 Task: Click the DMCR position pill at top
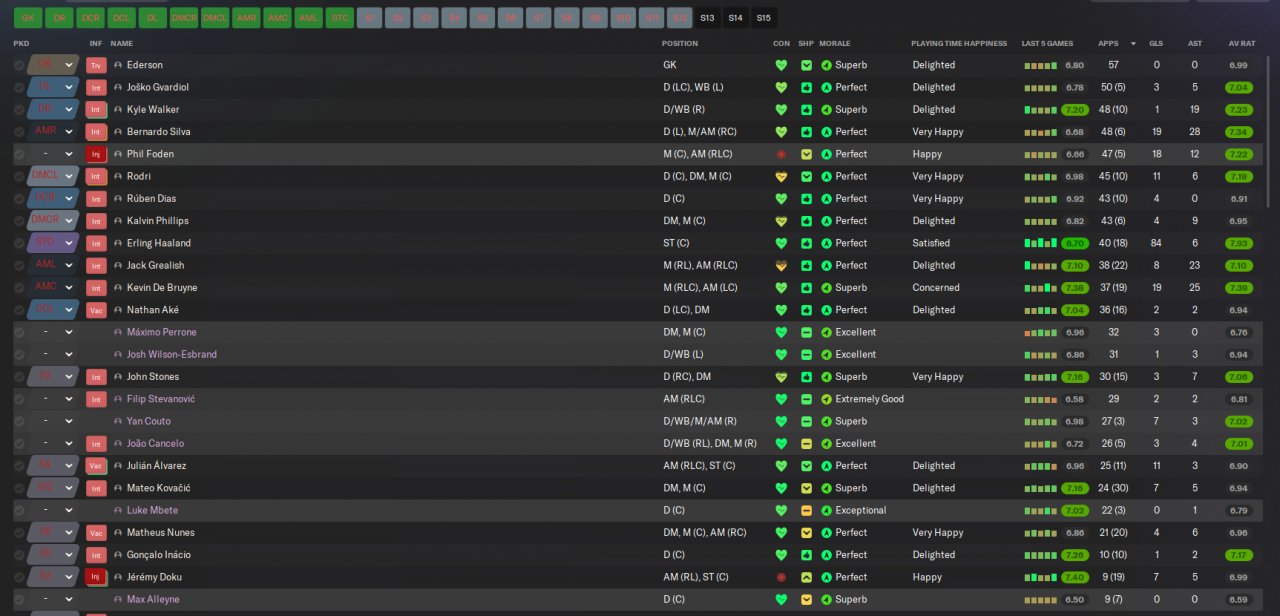184,18
